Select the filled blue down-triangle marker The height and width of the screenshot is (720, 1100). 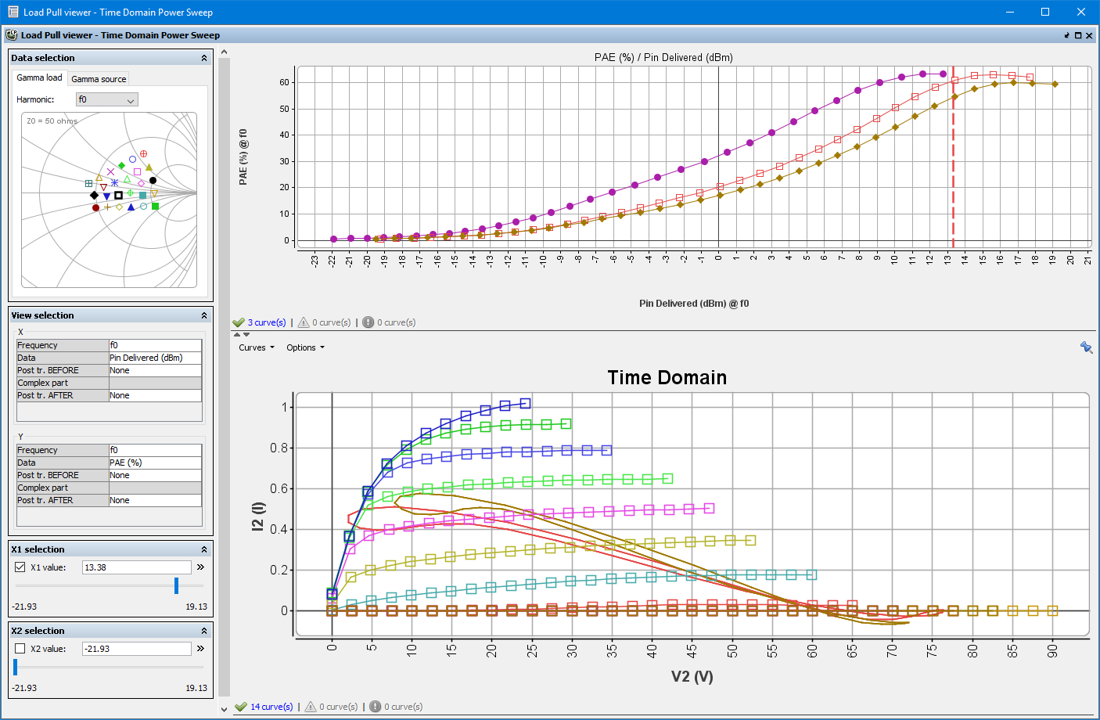(x=107, y=196)
